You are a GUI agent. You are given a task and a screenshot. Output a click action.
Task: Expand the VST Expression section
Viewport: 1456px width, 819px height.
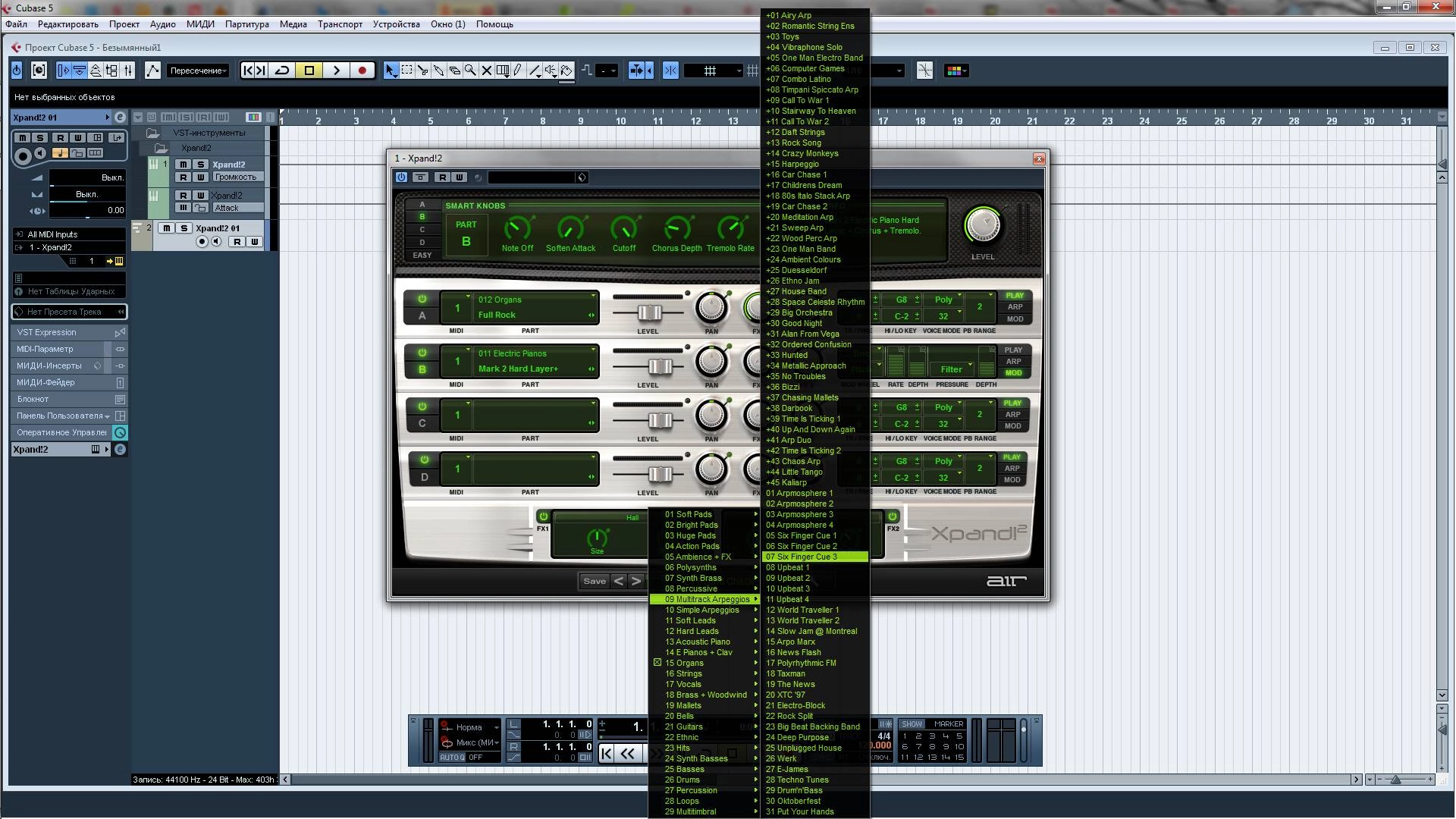click(x=68, y=332)
